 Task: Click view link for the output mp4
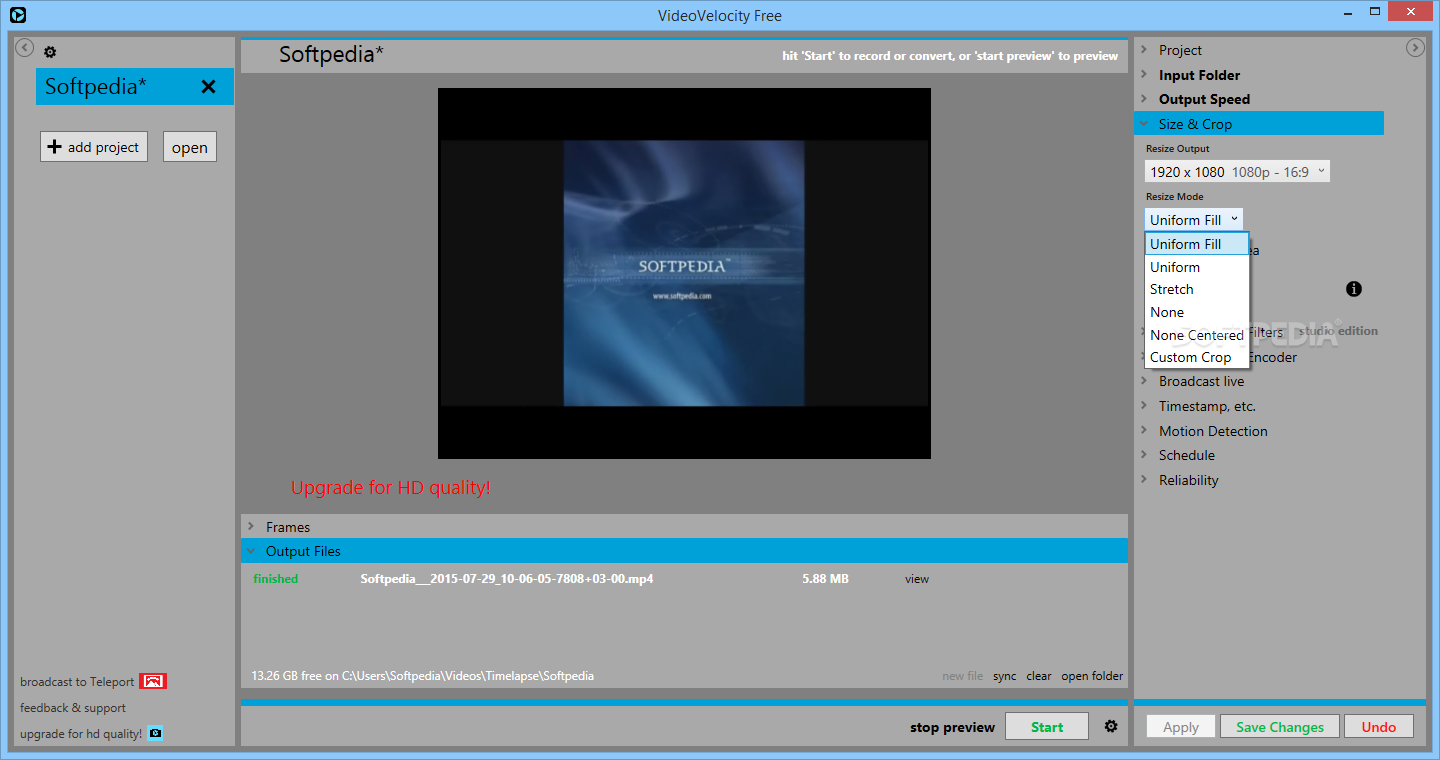(x=917, y=579)
